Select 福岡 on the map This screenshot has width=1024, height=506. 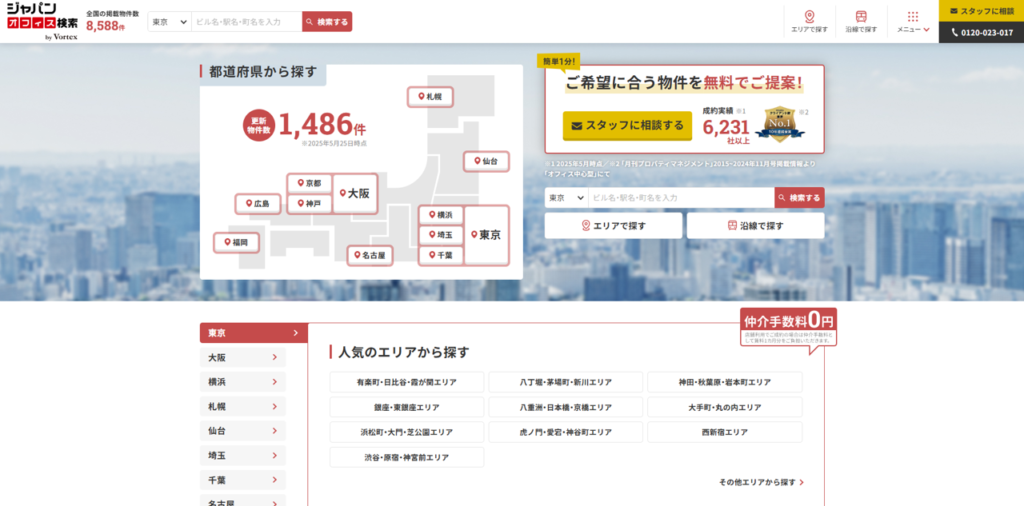pyautogui.click(x=236, y=242)
